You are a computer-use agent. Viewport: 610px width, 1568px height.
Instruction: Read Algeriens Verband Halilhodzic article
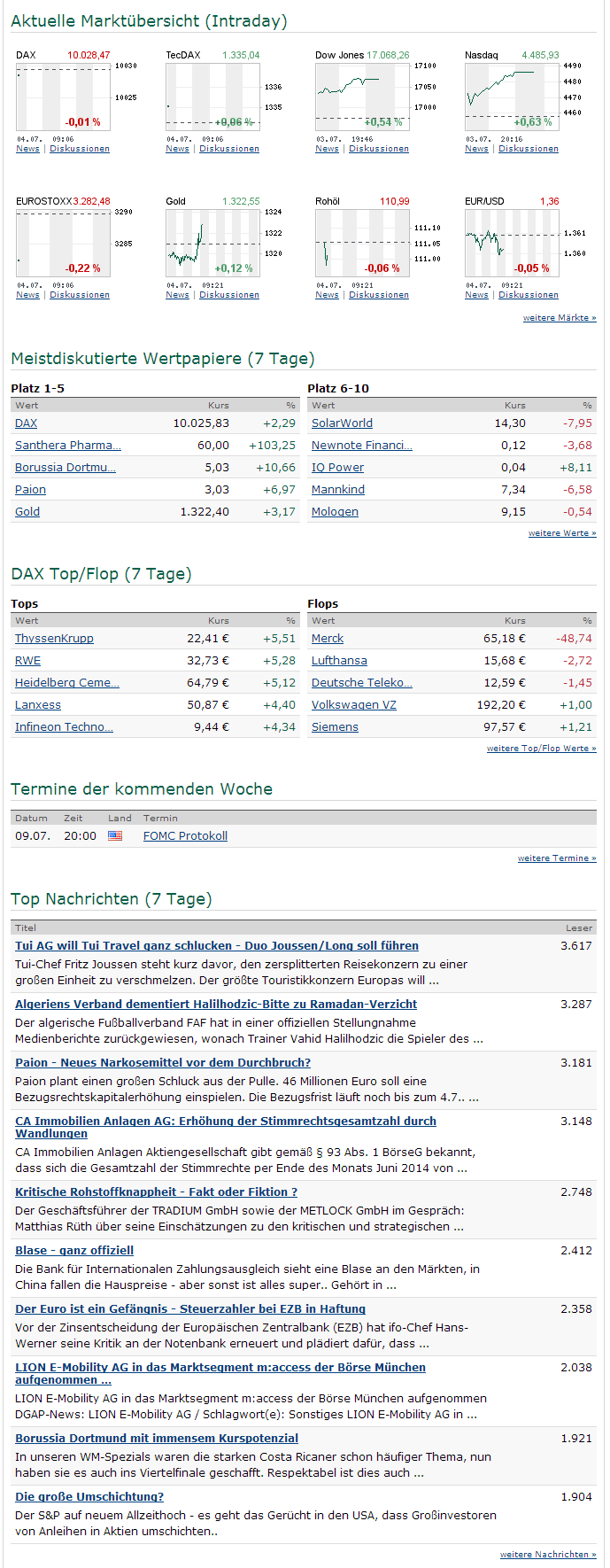(x=216, y=1005)
